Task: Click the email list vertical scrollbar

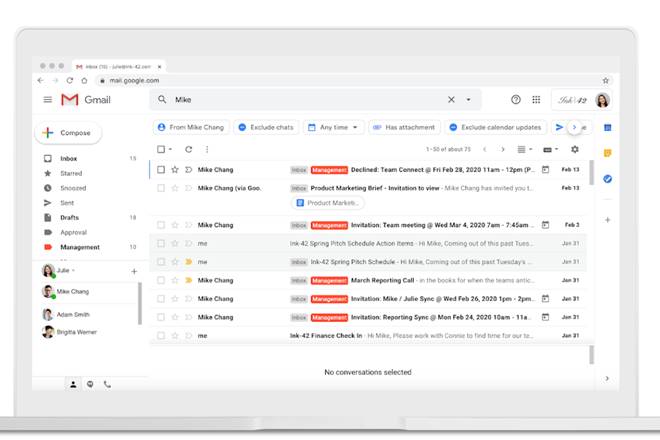Action: click(591, 174)
